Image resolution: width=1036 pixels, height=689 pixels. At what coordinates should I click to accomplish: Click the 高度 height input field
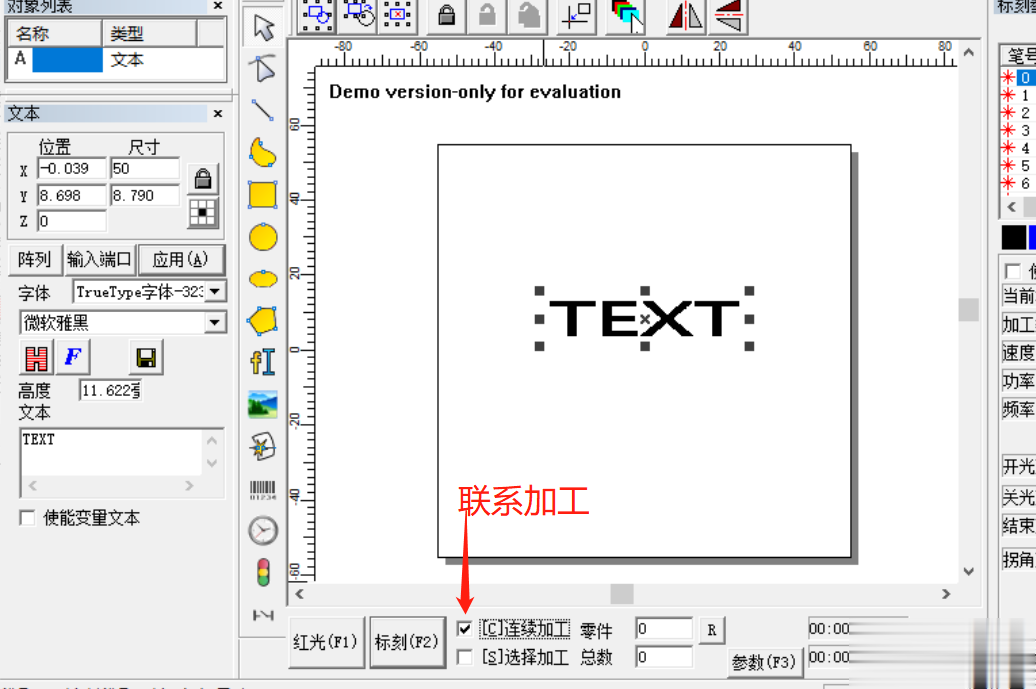click(x=110, y=390)
